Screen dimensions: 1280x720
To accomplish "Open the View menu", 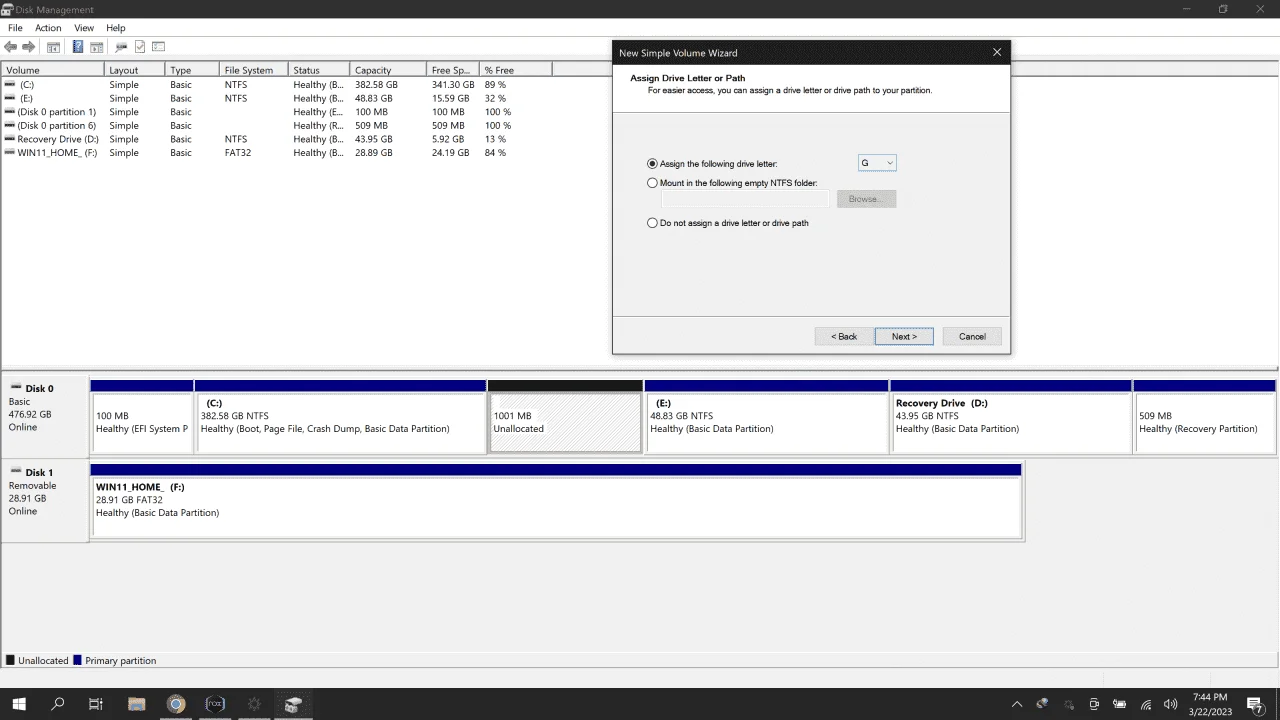I will tap(84, 28).
